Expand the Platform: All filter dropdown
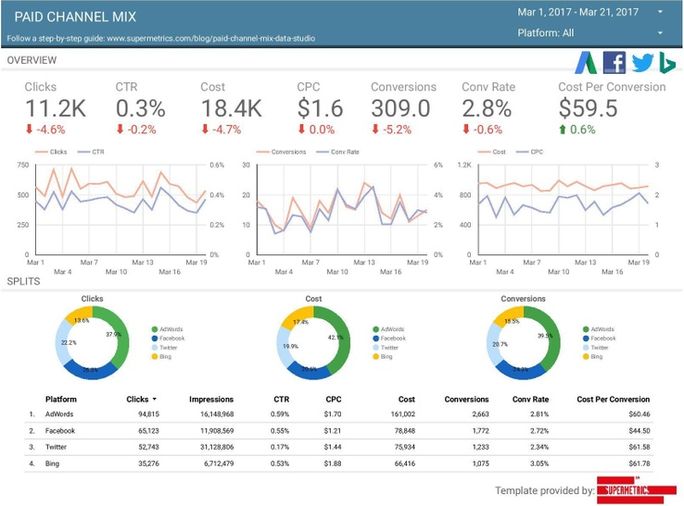The image size is (684, 506). click(x=660, y=33)
